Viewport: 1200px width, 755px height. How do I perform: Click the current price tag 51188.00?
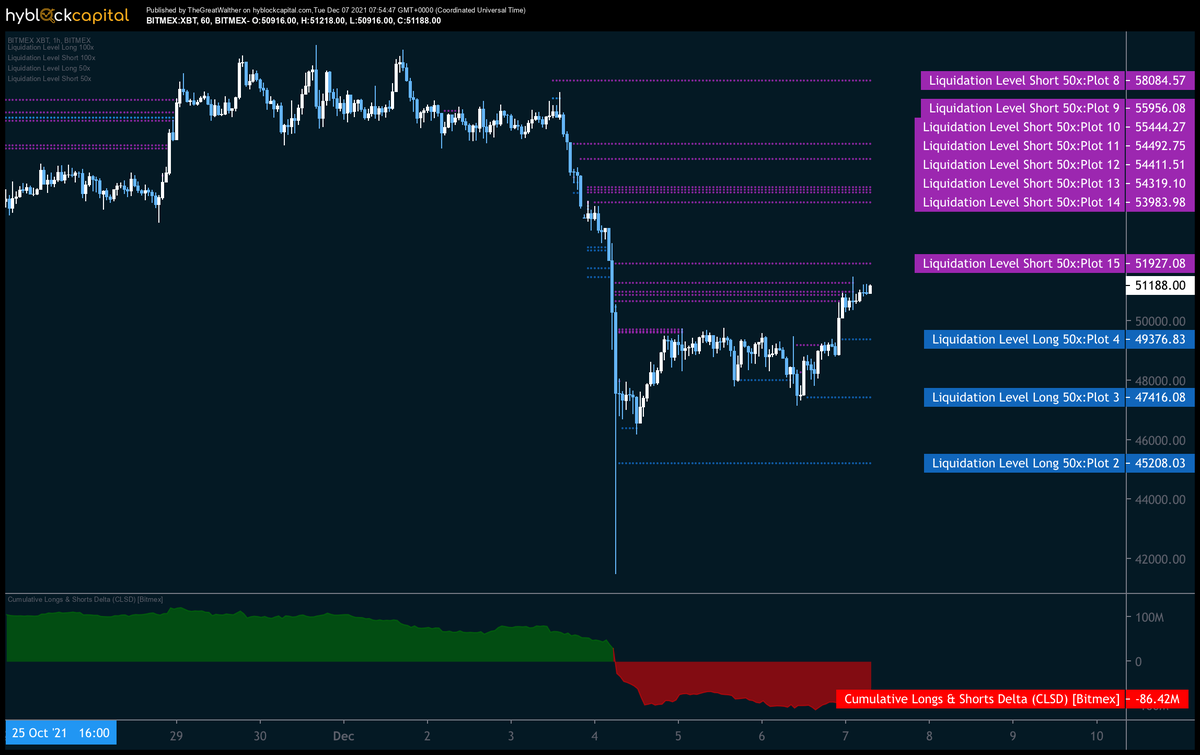pyautogui.click(x=1159, y=285)
